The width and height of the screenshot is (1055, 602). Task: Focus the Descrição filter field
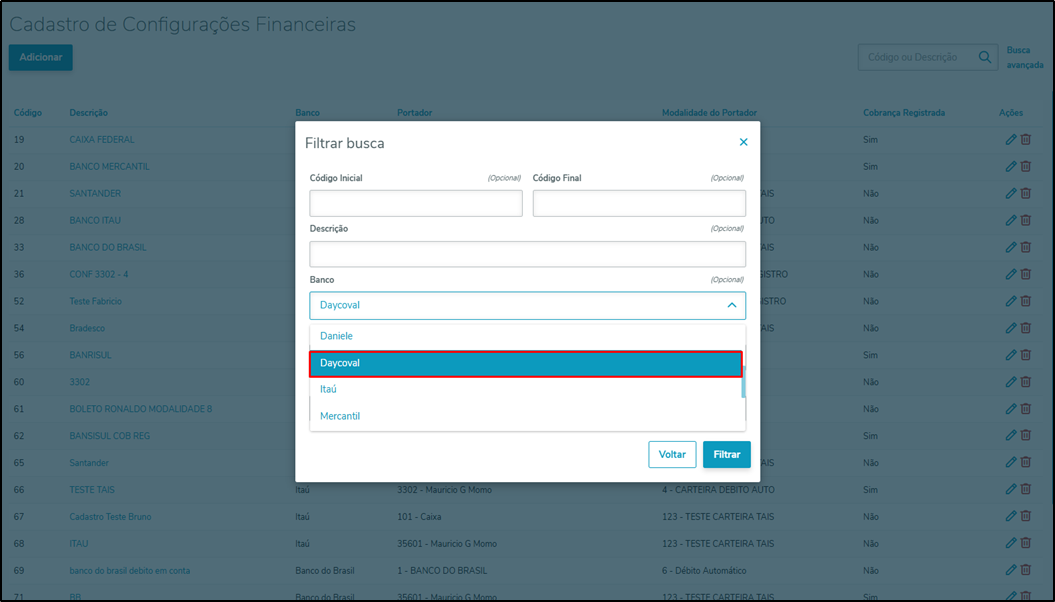[528, 254]
